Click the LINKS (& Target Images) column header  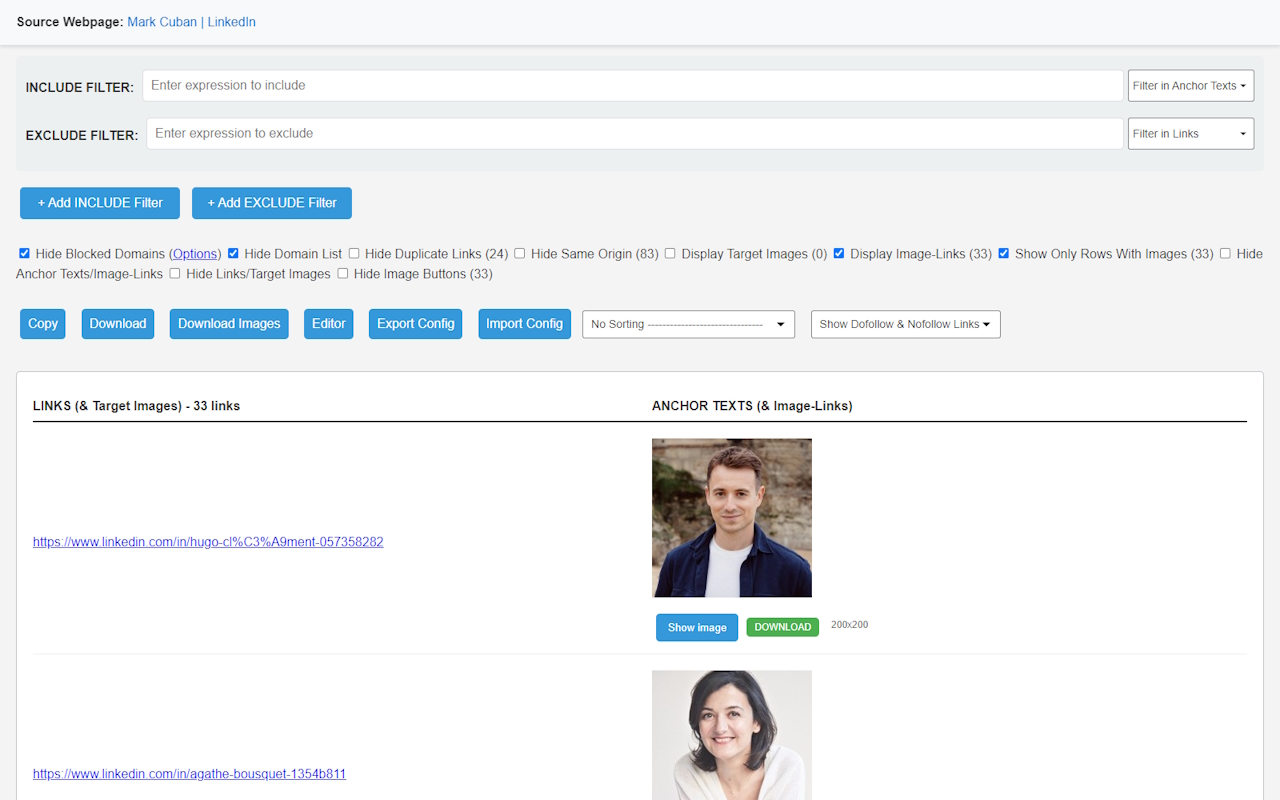click(136, 406)
